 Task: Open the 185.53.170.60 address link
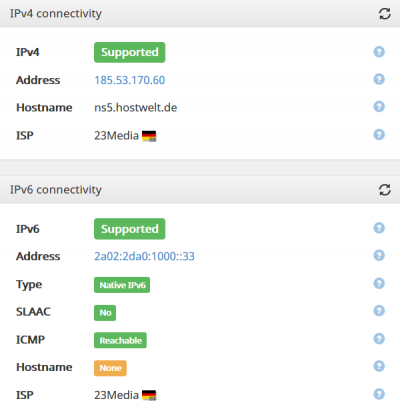point(130,80)
